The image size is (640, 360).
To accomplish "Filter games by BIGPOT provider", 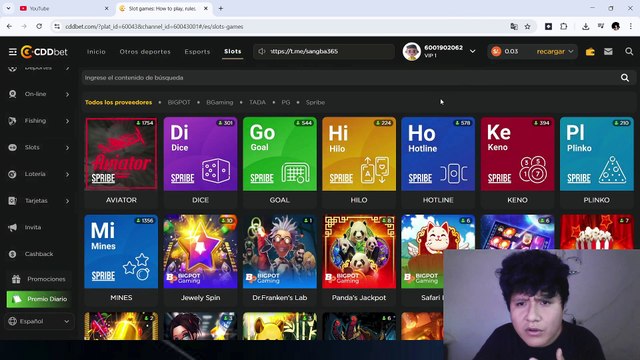I will pos(179,102).
